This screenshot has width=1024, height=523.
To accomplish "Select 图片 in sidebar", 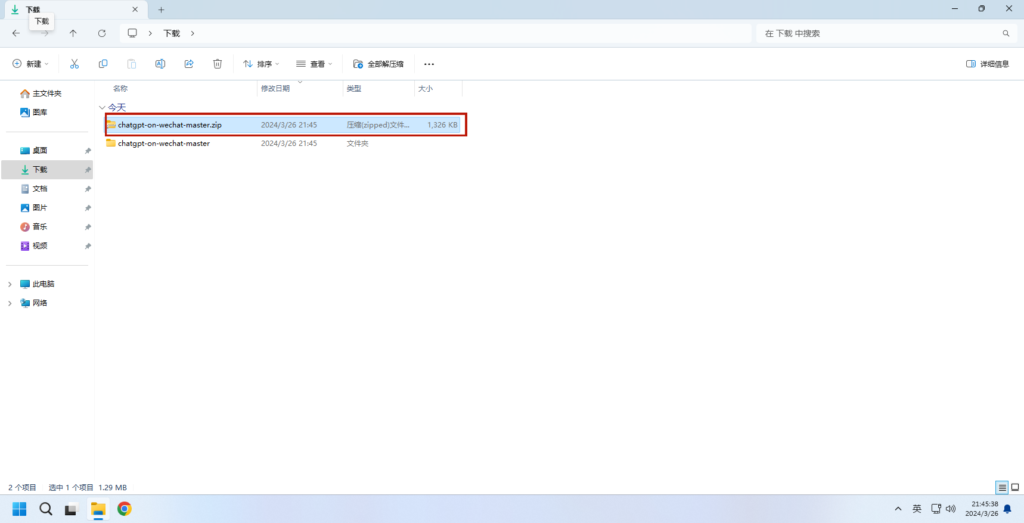I will tap(34, 208).
